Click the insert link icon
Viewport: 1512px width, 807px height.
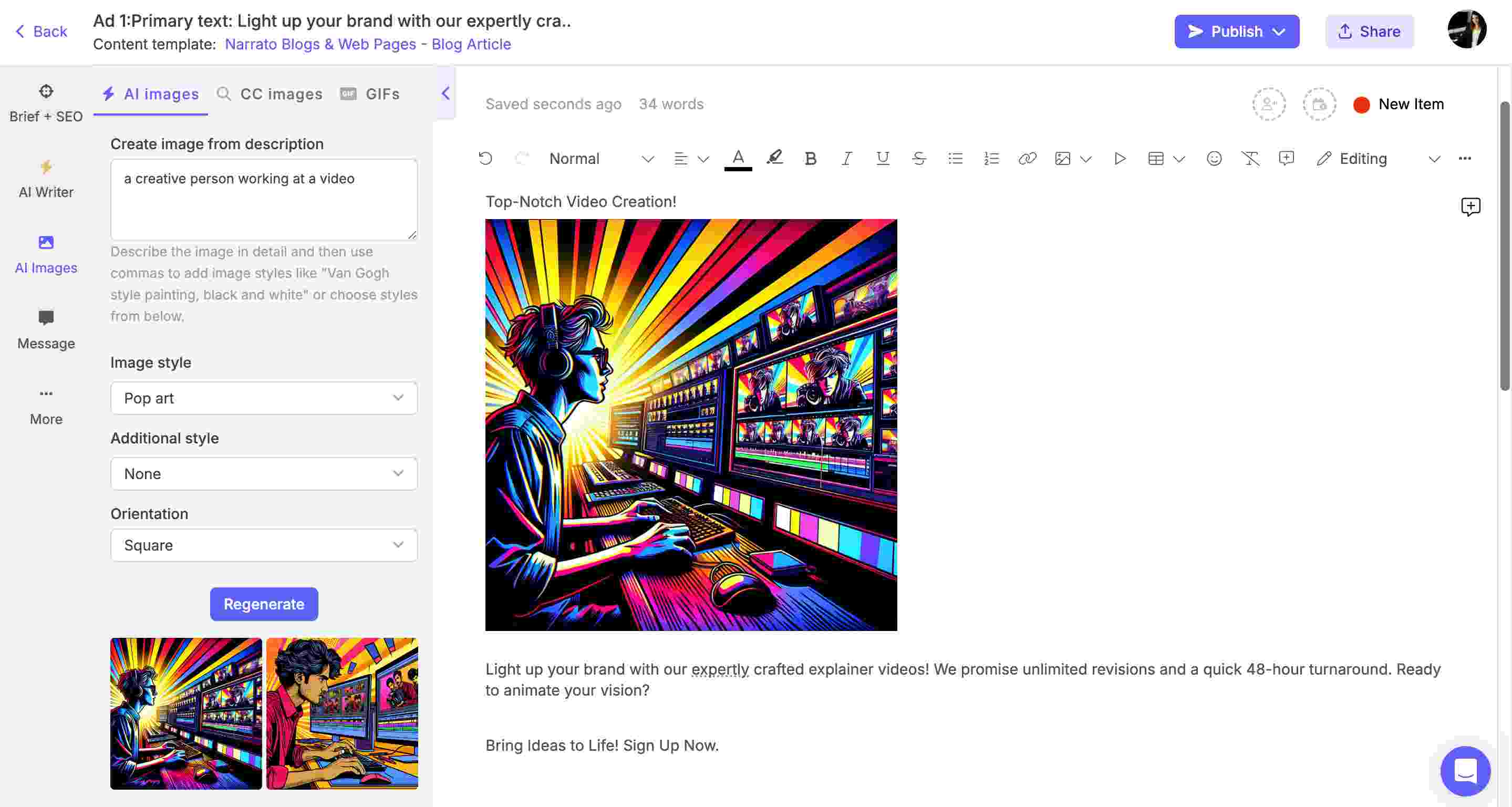pos(1027,159)
